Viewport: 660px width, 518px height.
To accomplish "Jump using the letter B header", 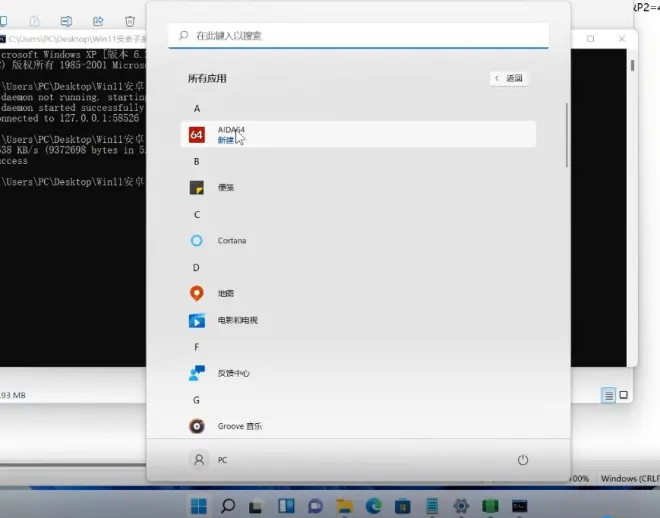I will (x=197, y=162).
